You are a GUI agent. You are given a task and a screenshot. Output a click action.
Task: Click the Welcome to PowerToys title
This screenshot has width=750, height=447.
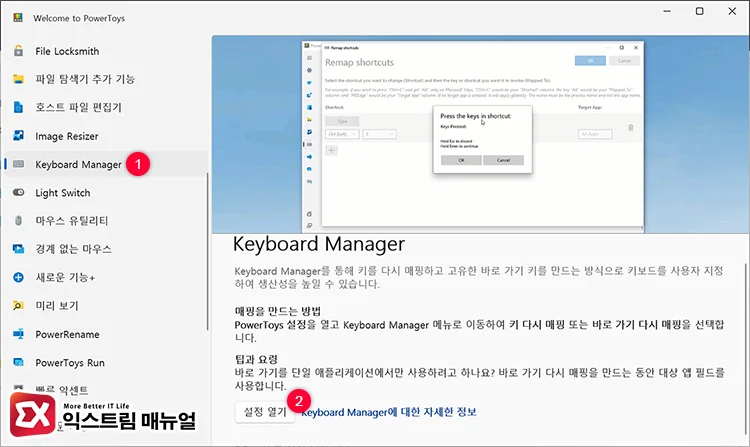coord(79,18)
